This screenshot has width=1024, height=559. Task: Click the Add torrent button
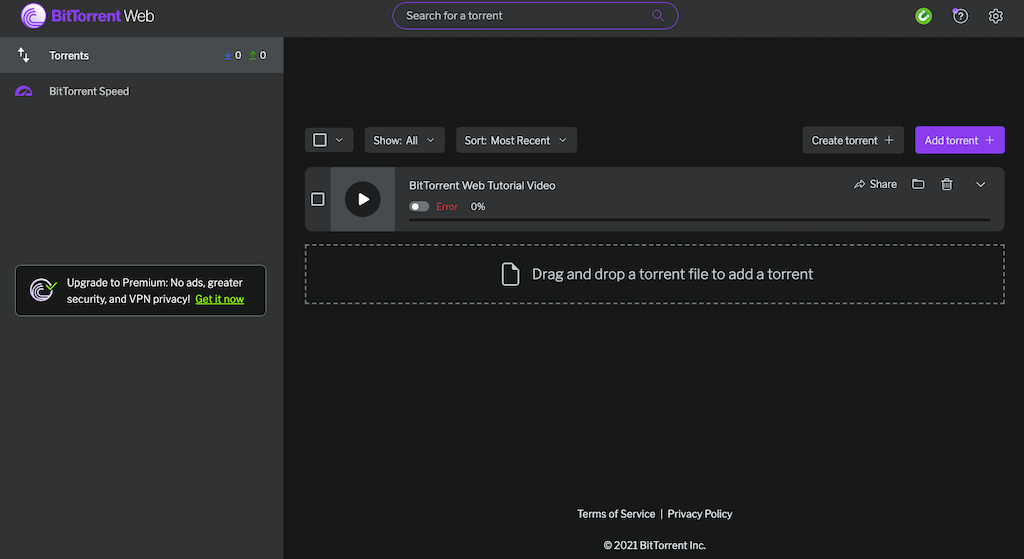pos(959,140)
